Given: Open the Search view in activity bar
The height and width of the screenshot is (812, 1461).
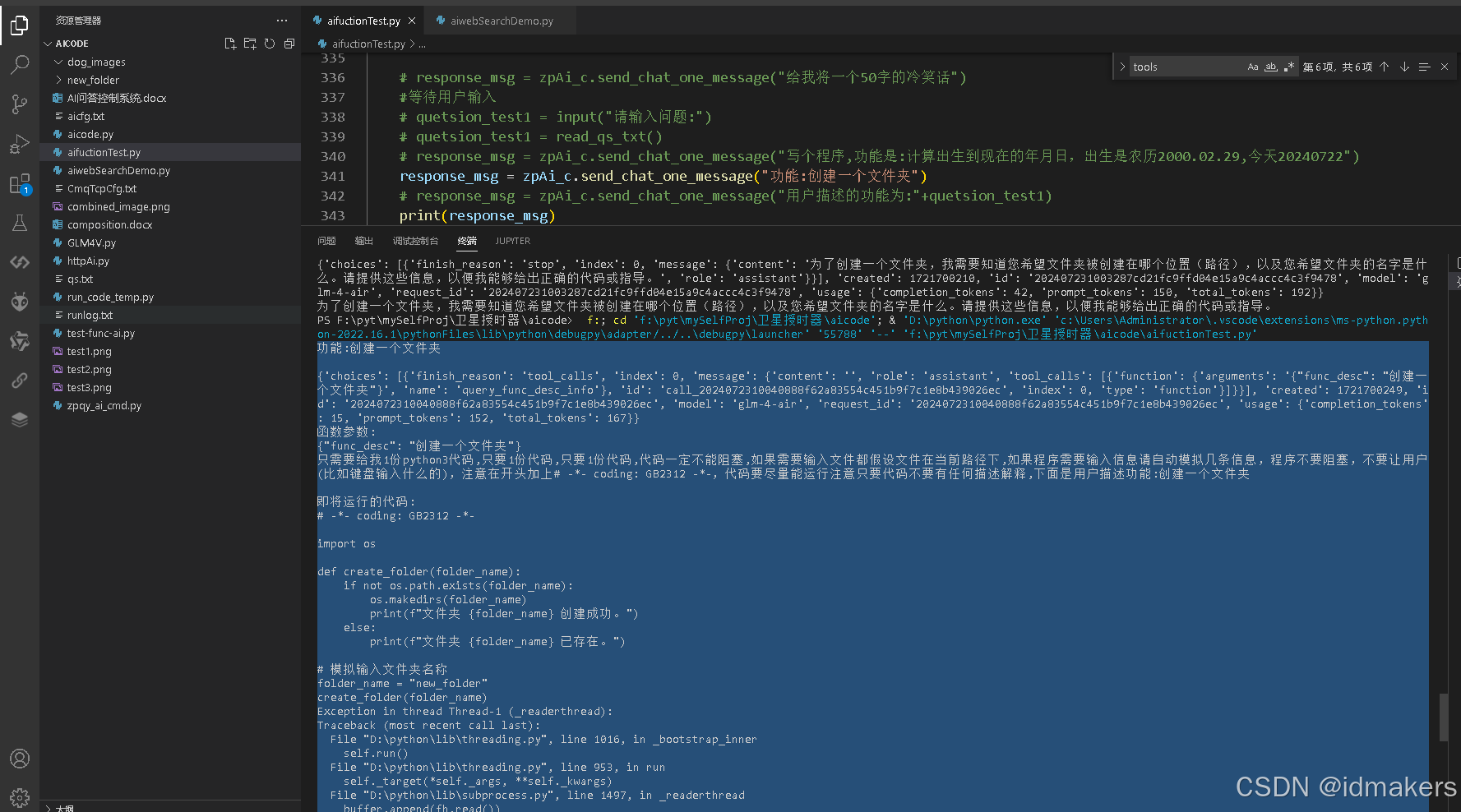Looking at the screenshot, I should [x=20, y=64].
